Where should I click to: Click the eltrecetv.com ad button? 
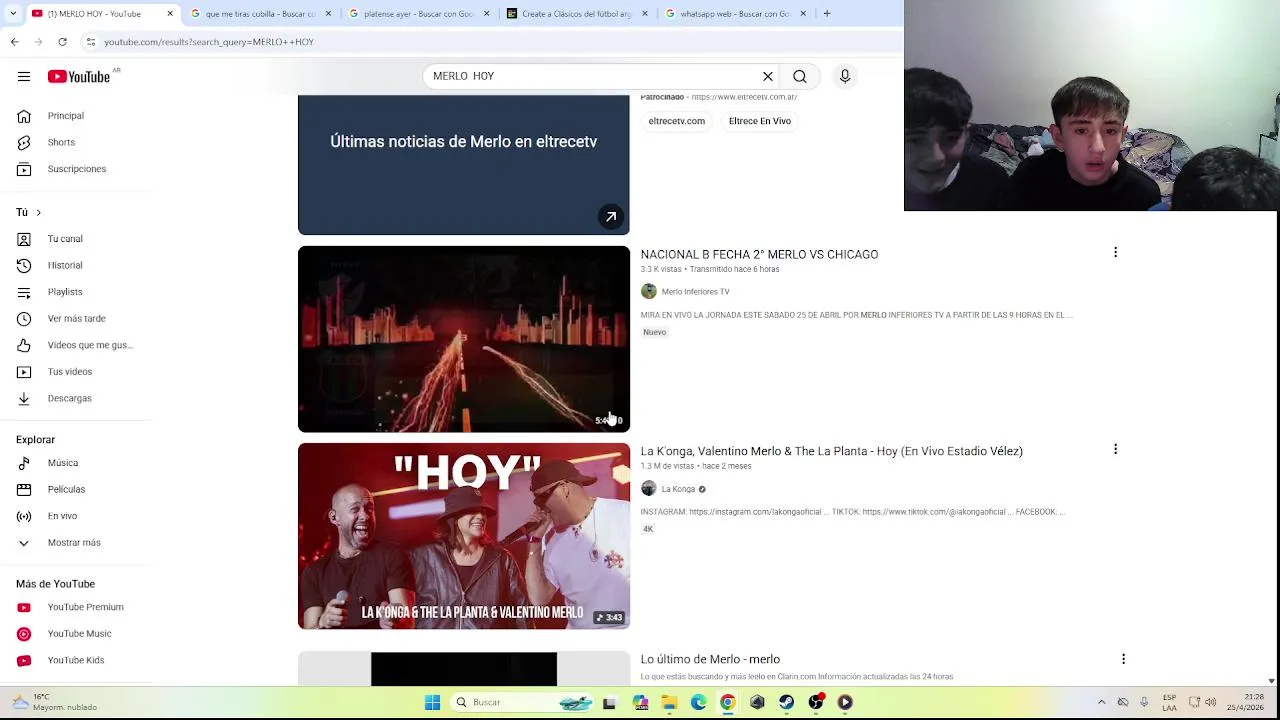(677, 121)
